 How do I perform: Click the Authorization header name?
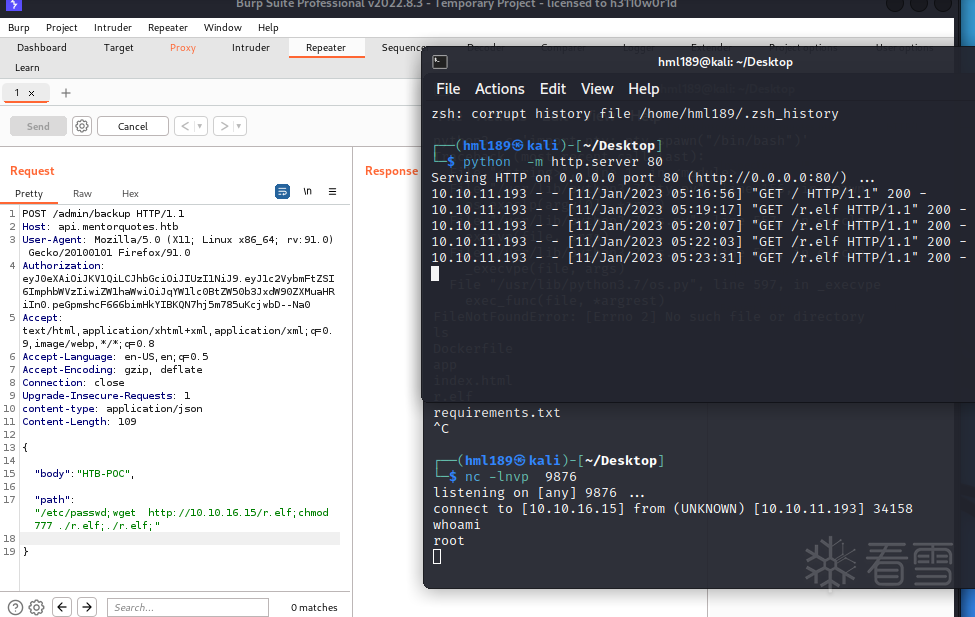[x=61, y=266]
